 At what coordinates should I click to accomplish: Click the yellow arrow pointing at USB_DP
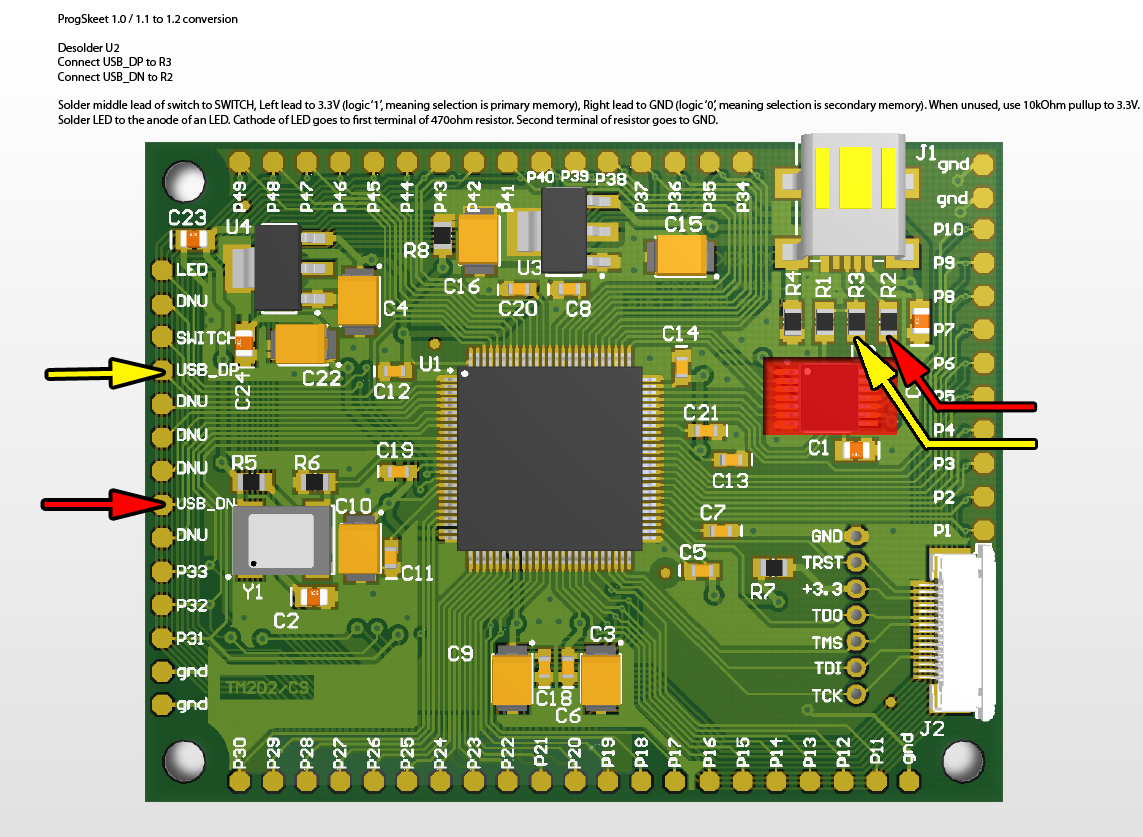[x=106, y=373]
